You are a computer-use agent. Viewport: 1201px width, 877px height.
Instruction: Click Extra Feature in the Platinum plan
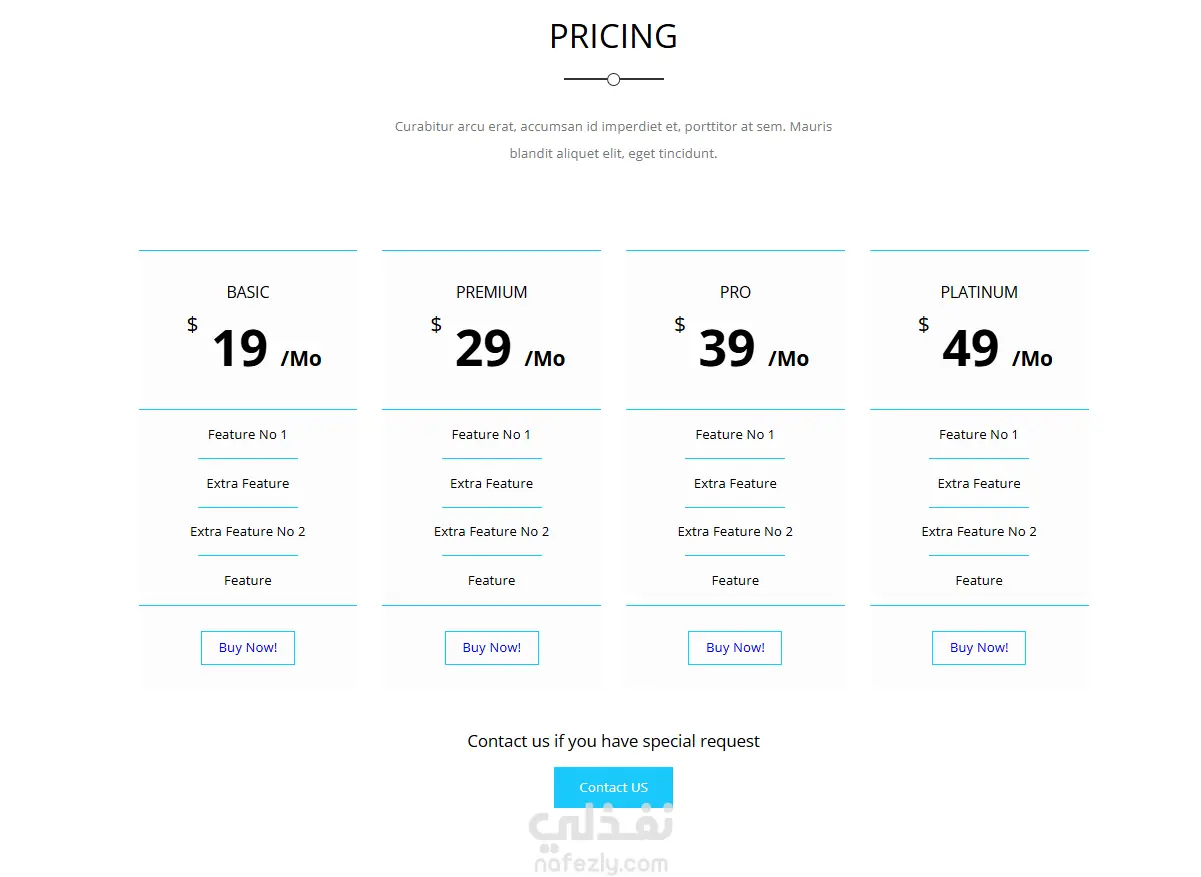click(x=979, y=484)
